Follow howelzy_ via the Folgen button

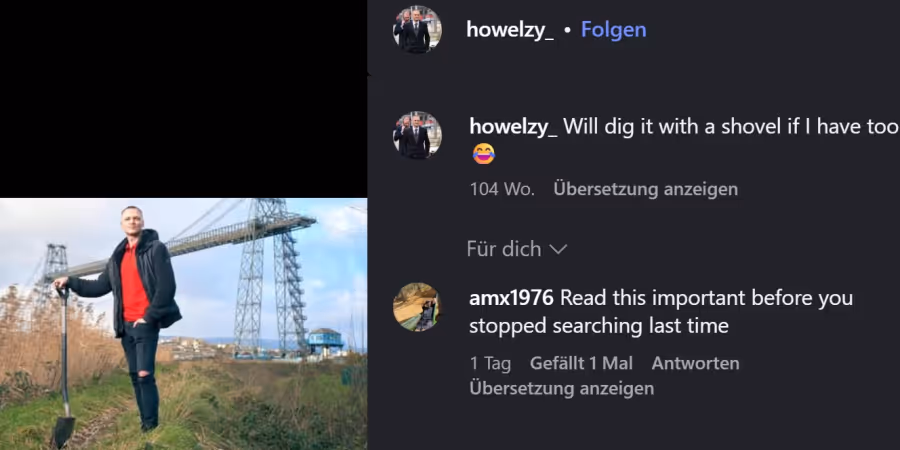coord(614,29)
